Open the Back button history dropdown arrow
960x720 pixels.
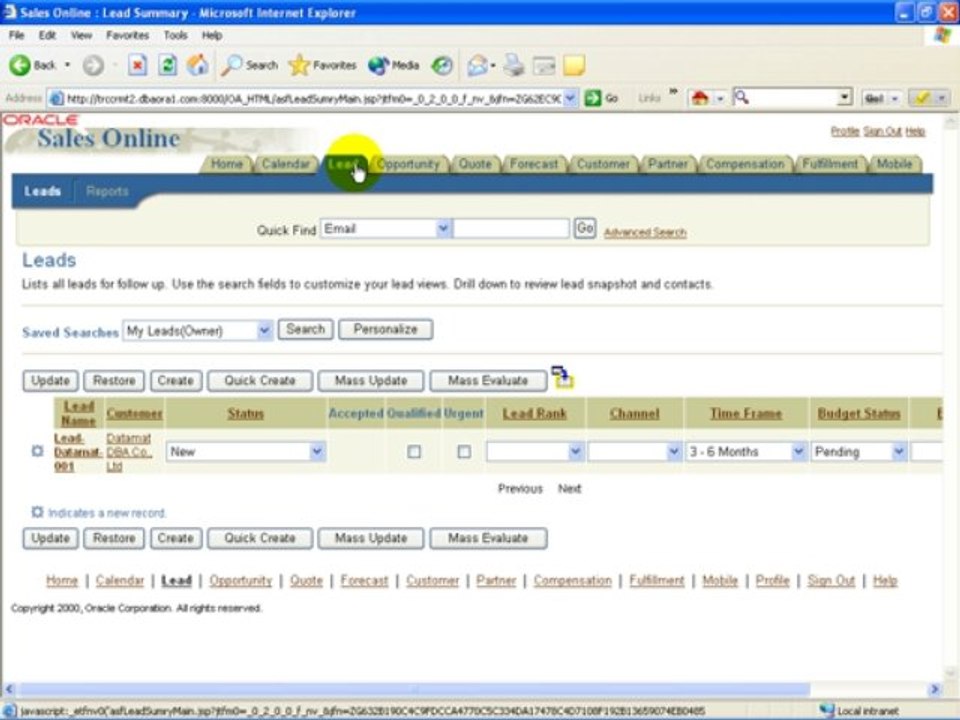67,65
